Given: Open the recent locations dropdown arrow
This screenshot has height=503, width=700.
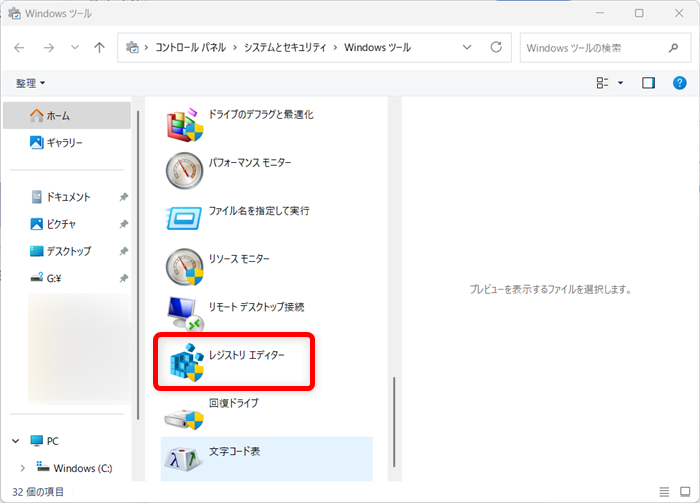Looking at the screenshot, I should (75, 47).
